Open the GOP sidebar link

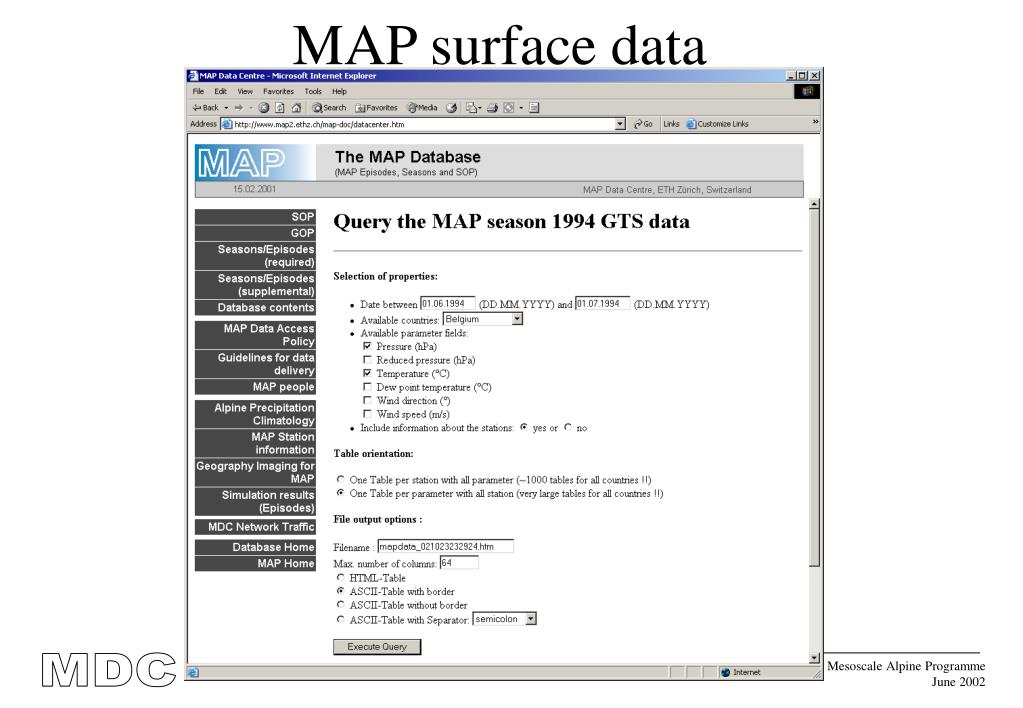[x=255, y=233]
